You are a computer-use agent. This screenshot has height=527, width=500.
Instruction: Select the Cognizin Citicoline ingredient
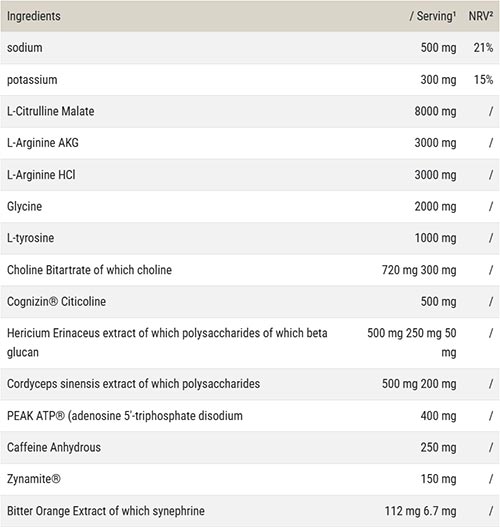tap(56, 301)
